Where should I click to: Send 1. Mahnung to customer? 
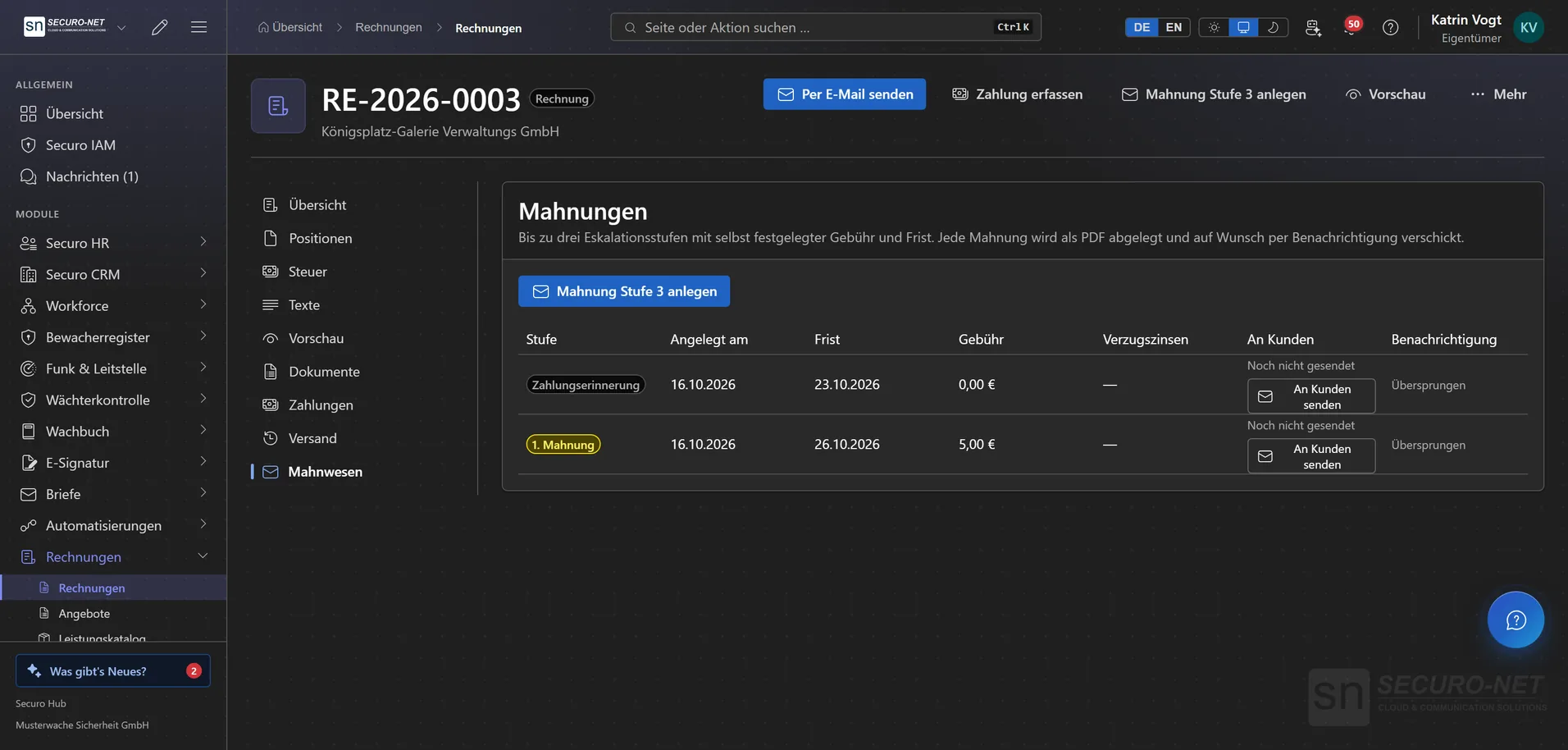click(x=1310, y=456)
